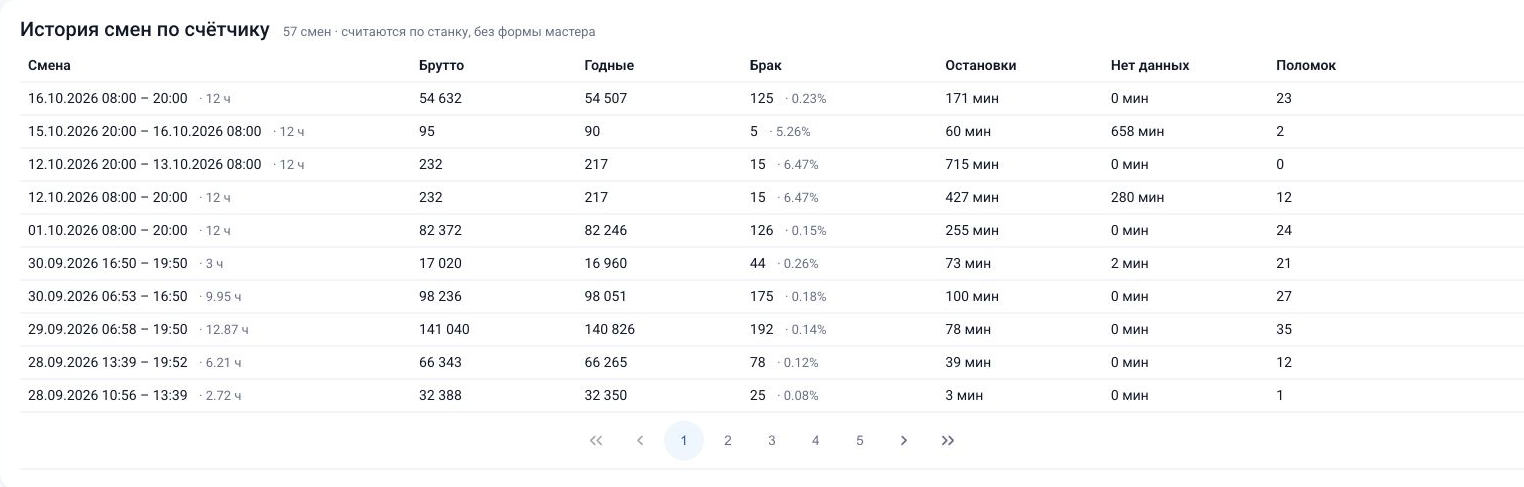
Task: Select the 16.10.2026 08:00 – 20:00 shift row
Action: pyautogui.click(x=771, y=99)
